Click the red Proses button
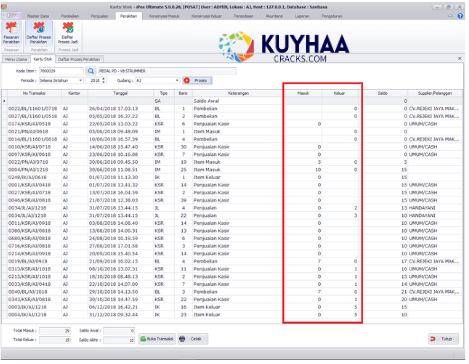Viewport: 469px width, 364px height. point(197,80)
